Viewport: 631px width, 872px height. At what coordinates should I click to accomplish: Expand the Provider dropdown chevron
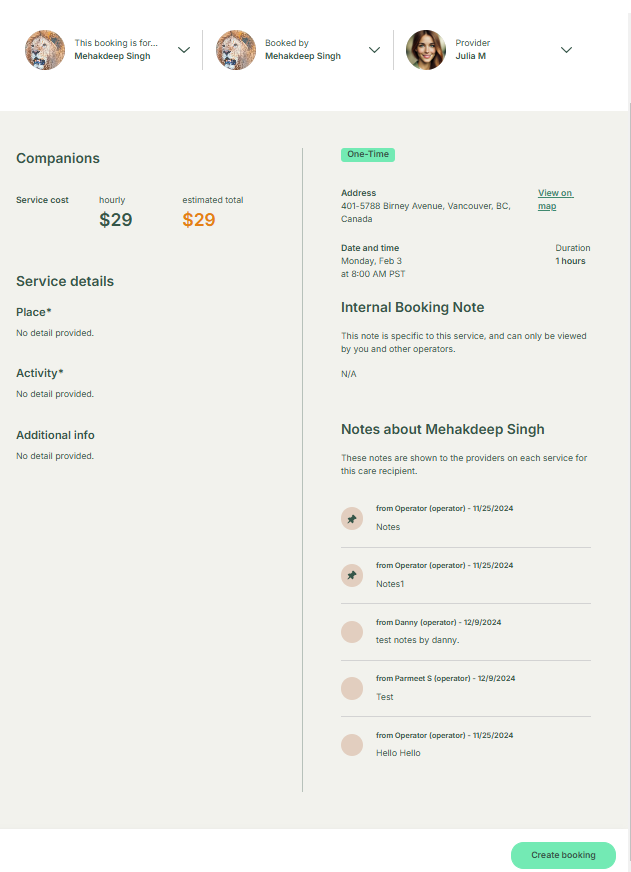[x=566, y=50]
